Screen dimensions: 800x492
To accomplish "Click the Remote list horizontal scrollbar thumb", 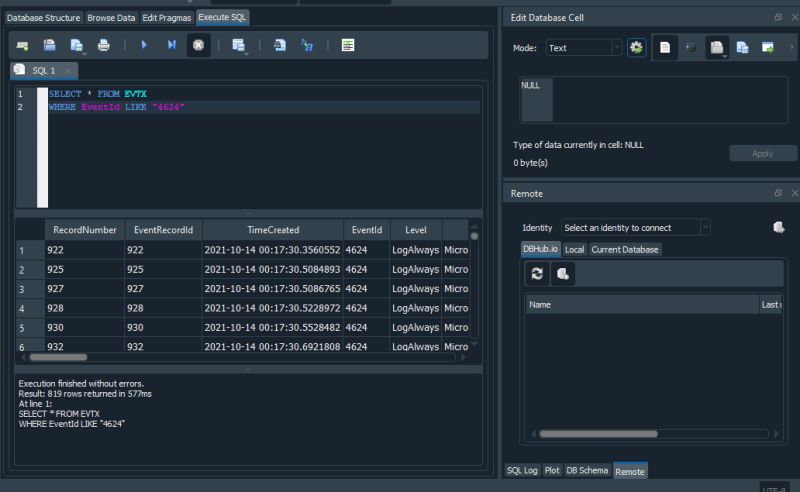I will [x=598, y=434].
